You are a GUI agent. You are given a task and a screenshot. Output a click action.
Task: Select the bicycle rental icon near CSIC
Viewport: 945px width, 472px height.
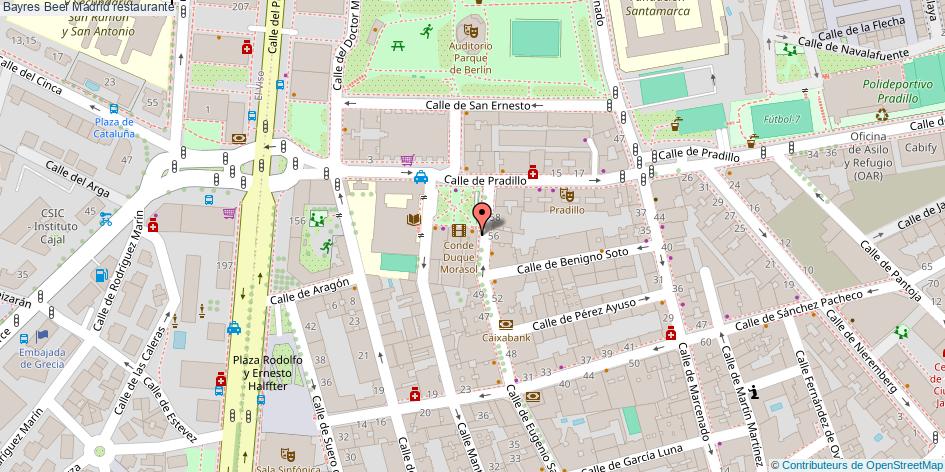click(x=106, y=219)
